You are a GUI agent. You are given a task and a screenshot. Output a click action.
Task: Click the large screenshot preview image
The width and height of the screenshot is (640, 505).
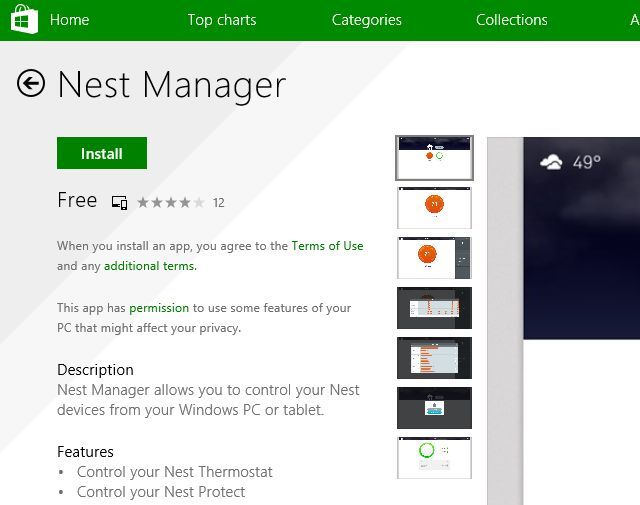563,321
